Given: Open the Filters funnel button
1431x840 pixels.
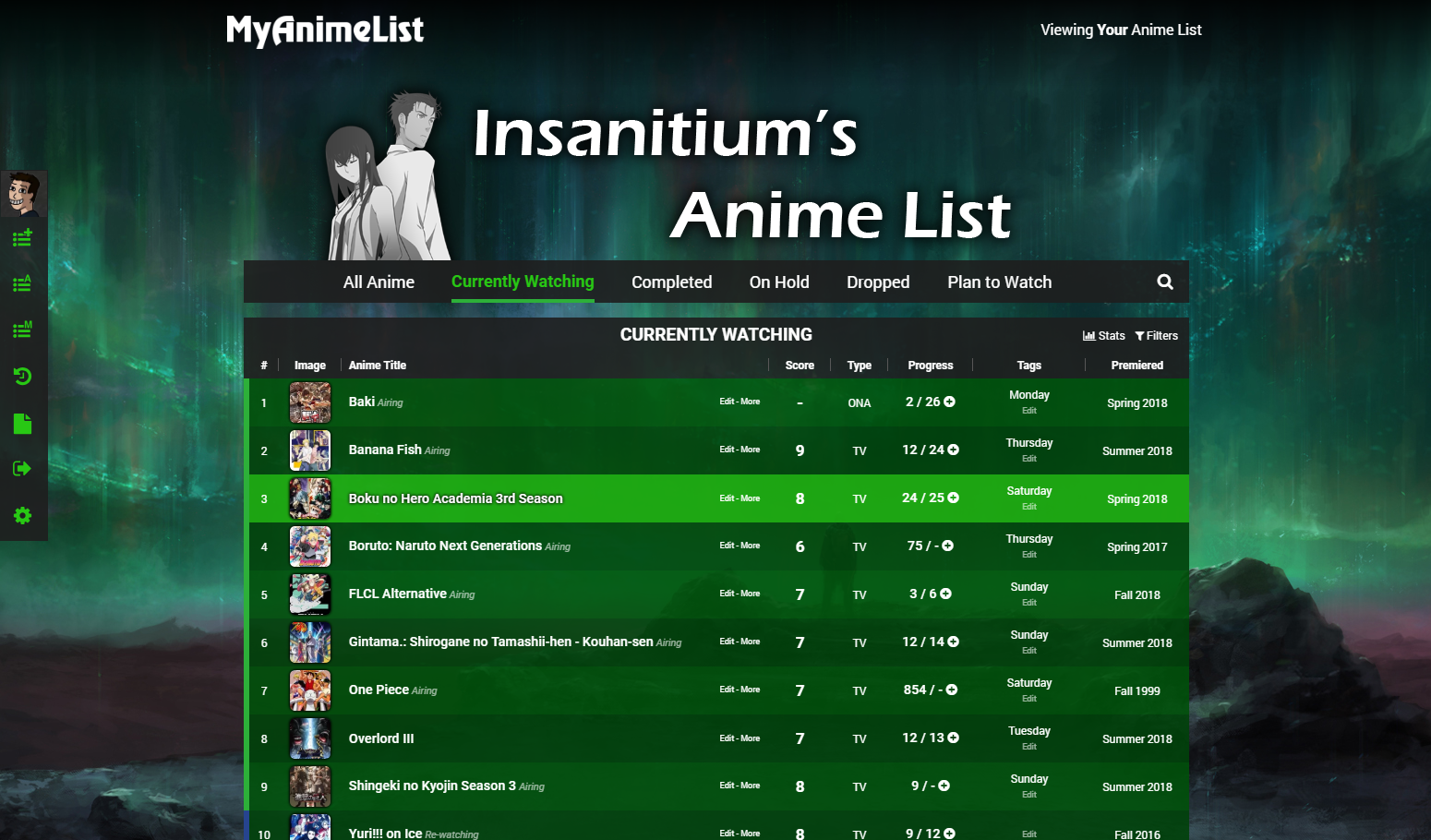Looking at the screenshot, I should (x=1157, y=336).
